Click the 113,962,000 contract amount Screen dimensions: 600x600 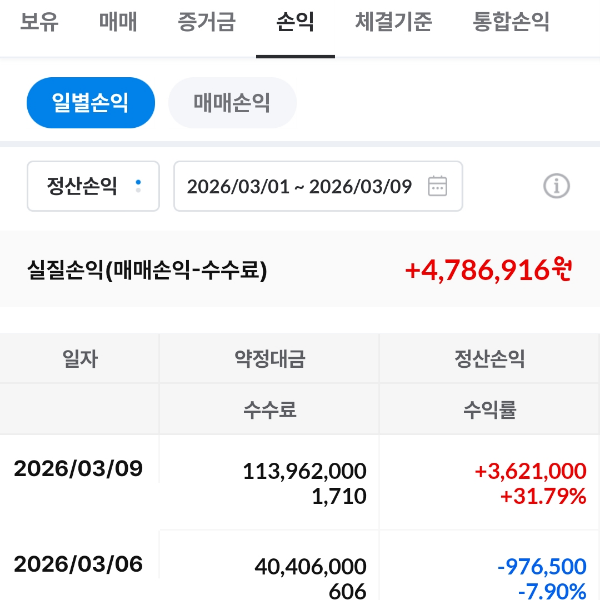coord(304,471)
